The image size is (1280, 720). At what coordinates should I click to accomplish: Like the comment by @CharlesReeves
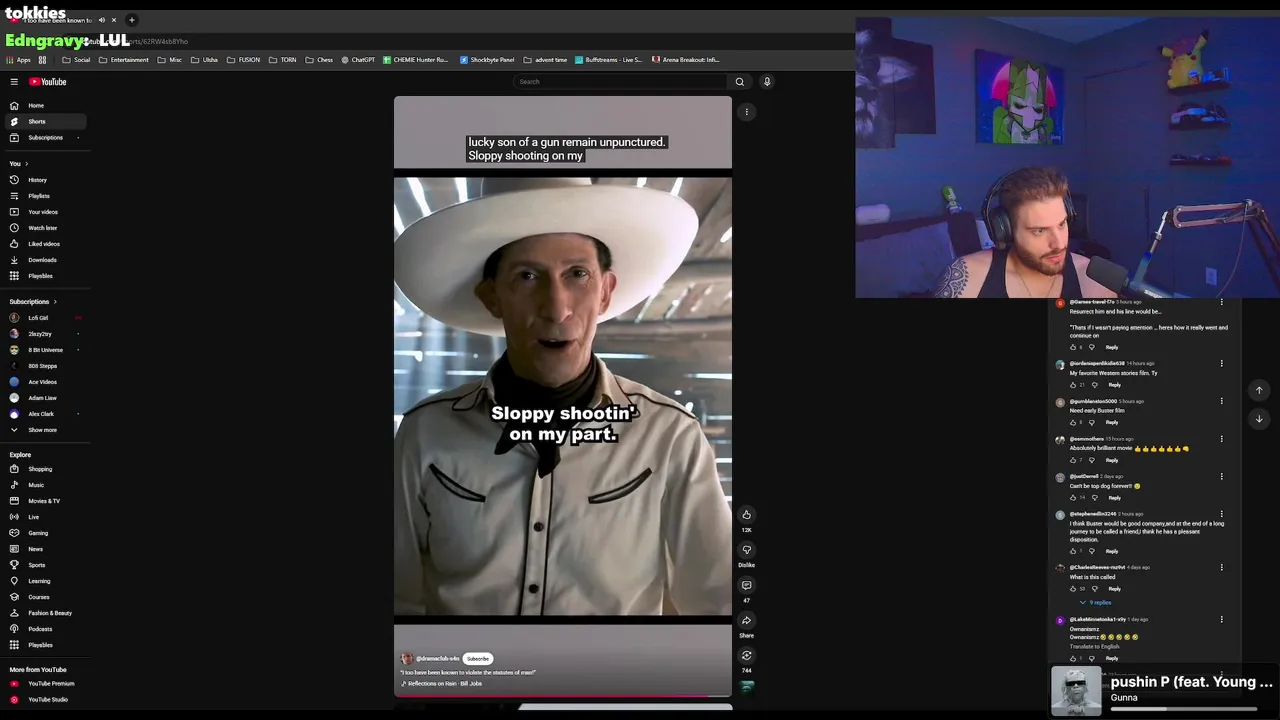(x=1073, y=589)
